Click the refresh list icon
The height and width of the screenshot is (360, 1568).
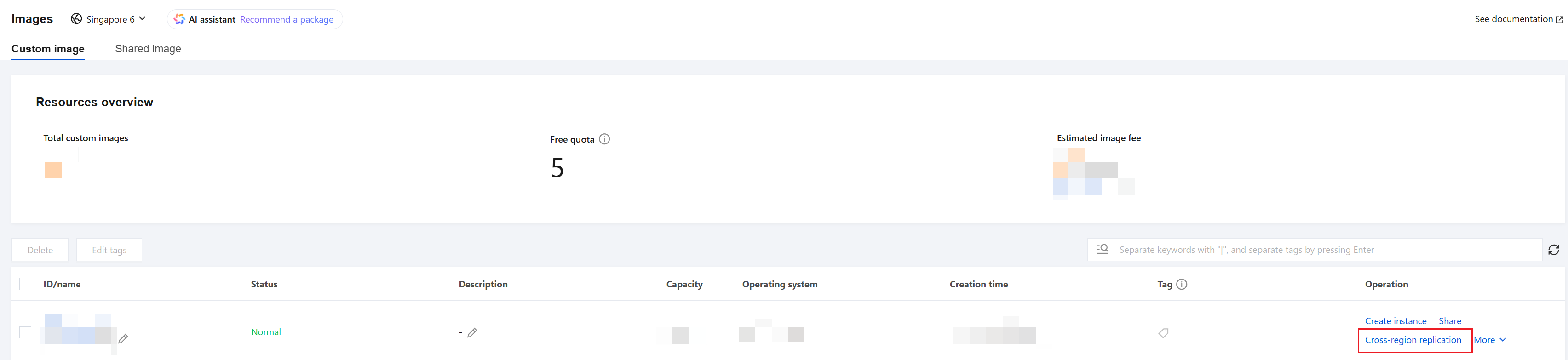[1553, 250]
